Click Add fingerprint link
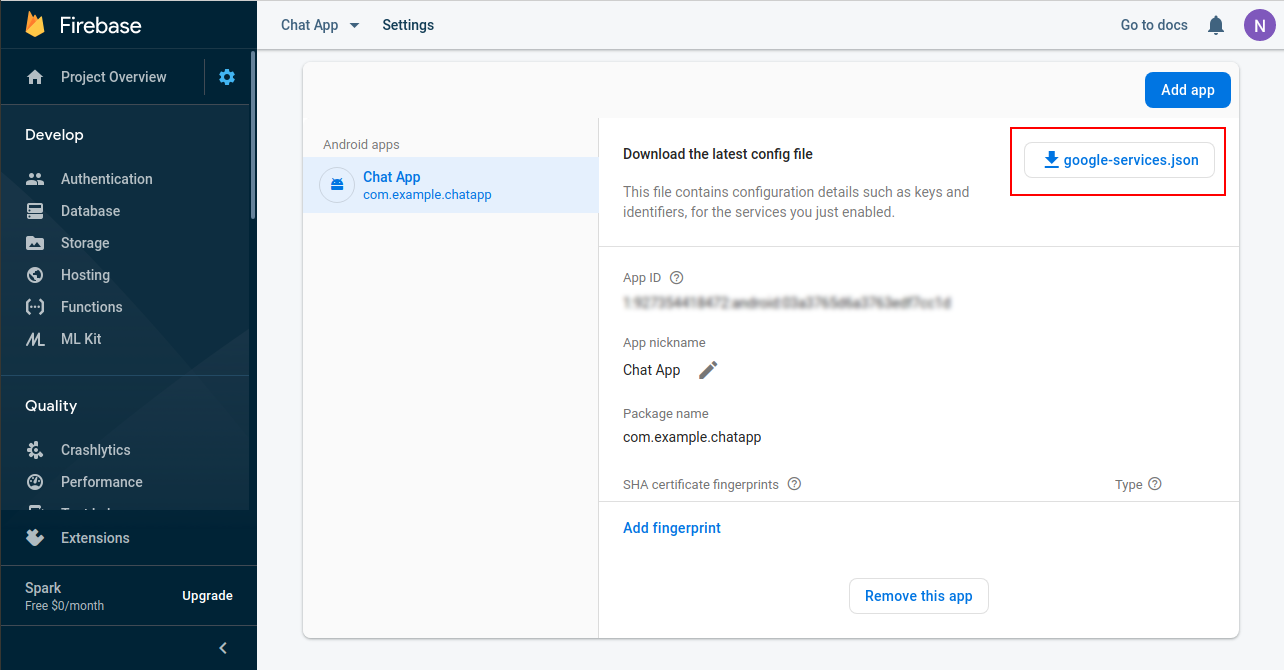Image resolution: width=1284 pixels, height=670 pixels. click(x=672, y=528)
